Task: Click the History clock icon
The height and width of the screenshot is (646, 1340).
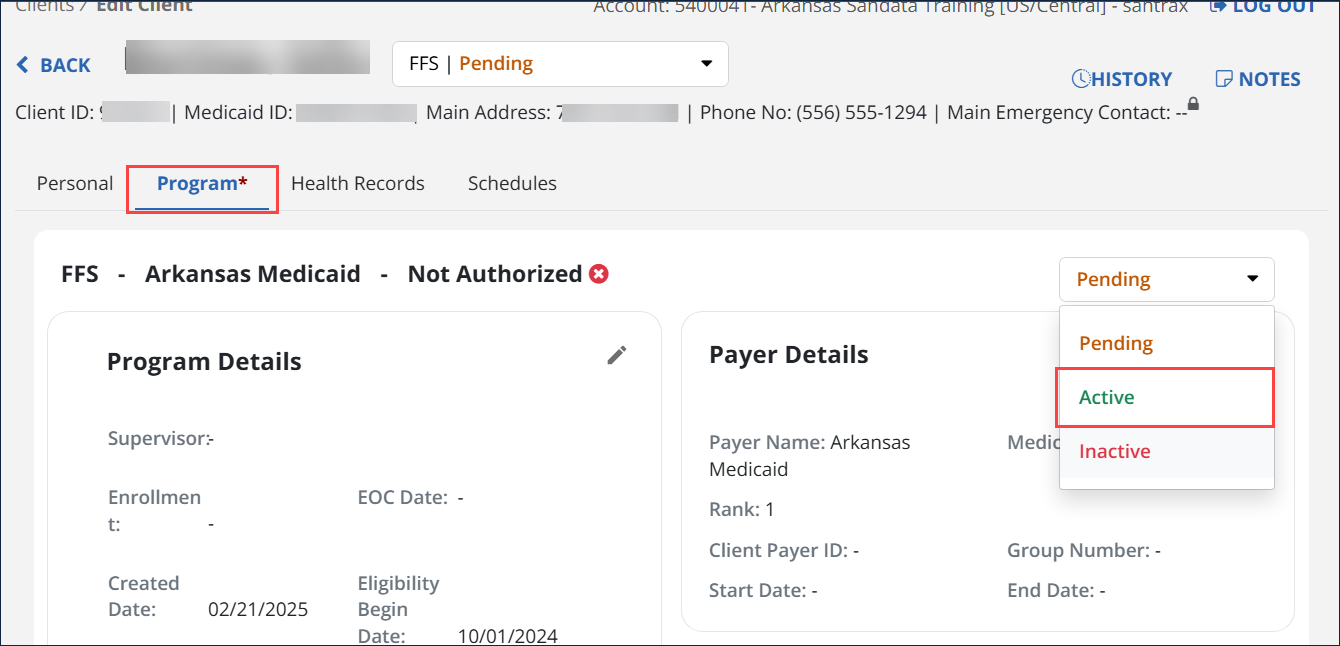Action: coord(1081,79)
